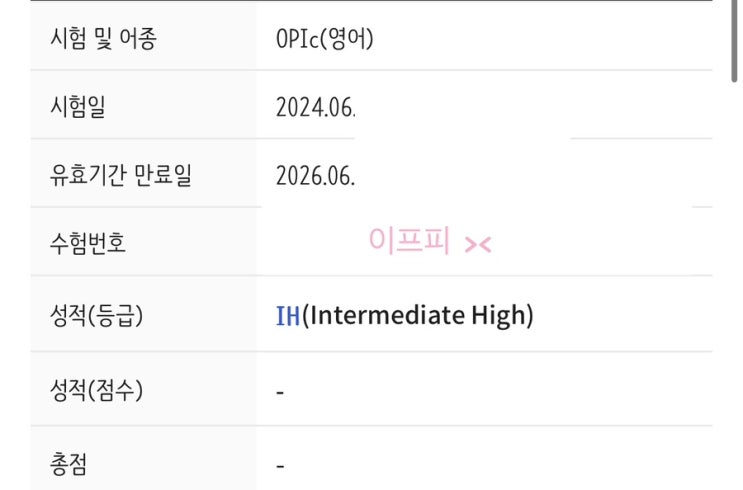Select the 2024.06. test date text
Screen dimensions: 743x490
click(x=315, y=107)
